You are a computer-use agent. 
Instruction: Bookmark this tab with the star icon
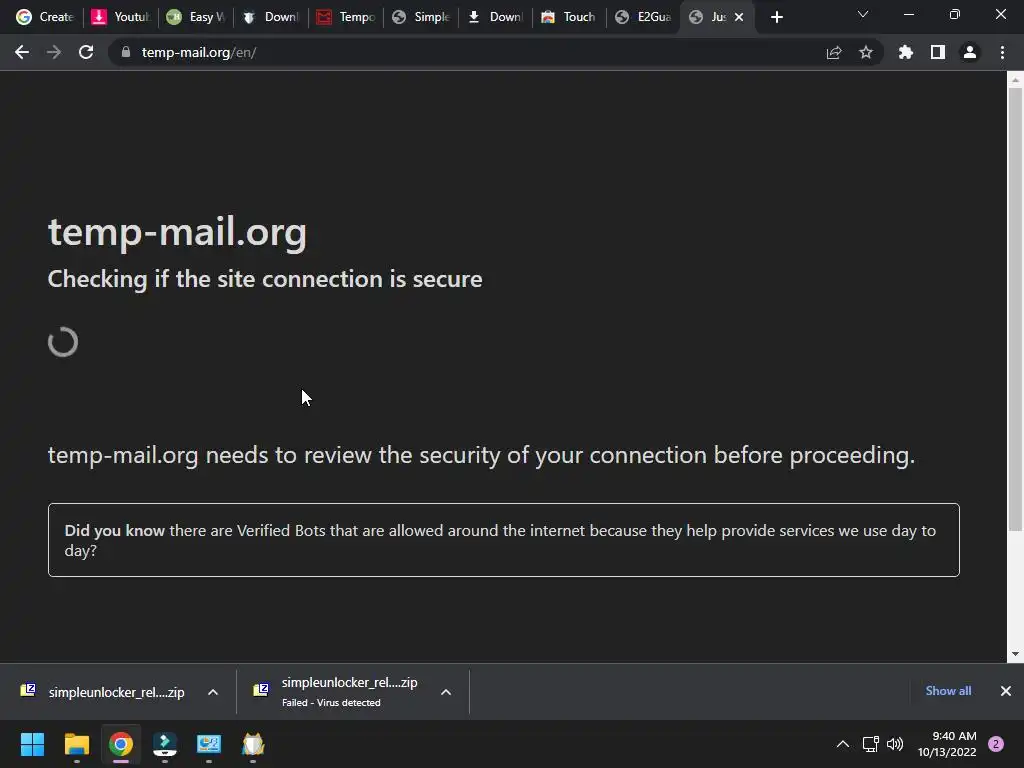(x=866, y=52)
